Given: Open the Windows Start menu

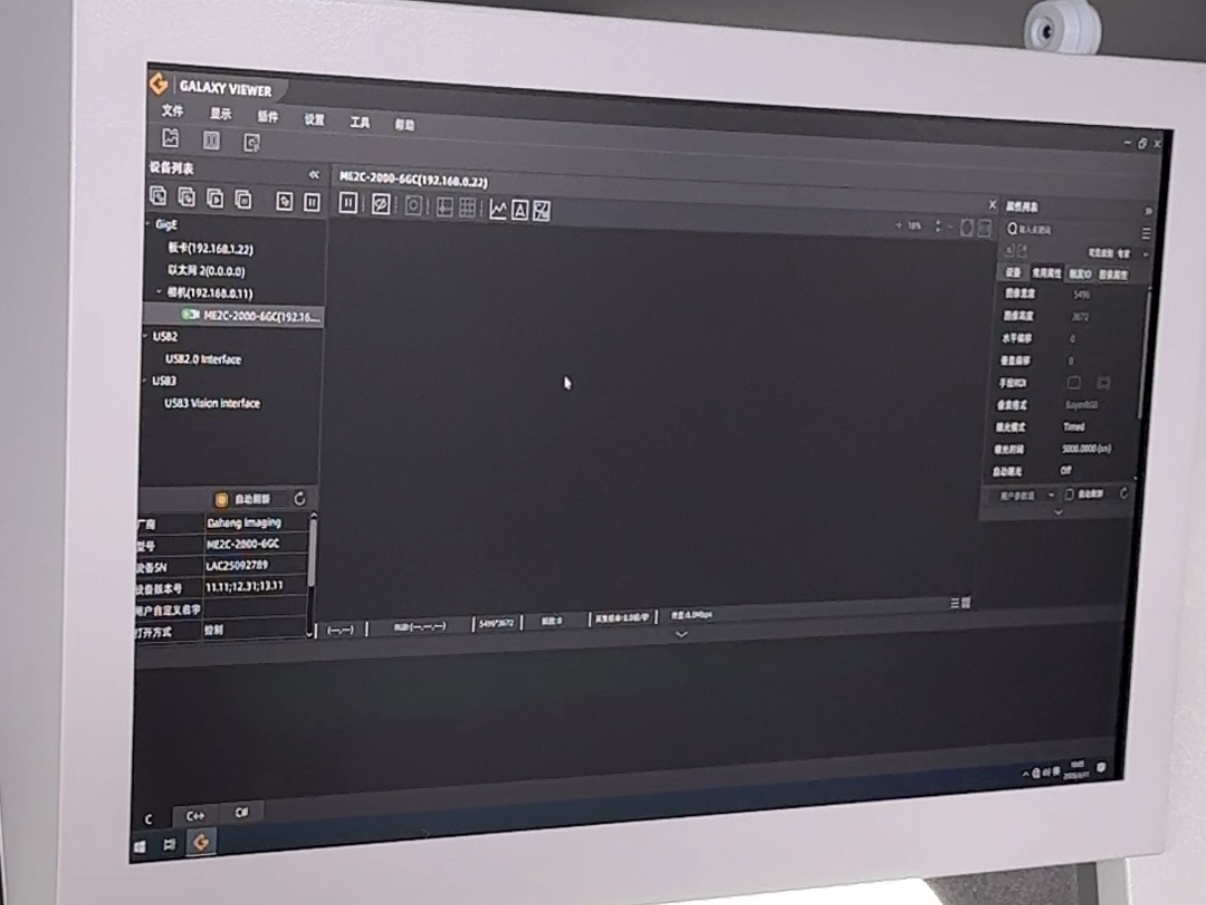Looking at the screenshot, I should click(139, 847).
